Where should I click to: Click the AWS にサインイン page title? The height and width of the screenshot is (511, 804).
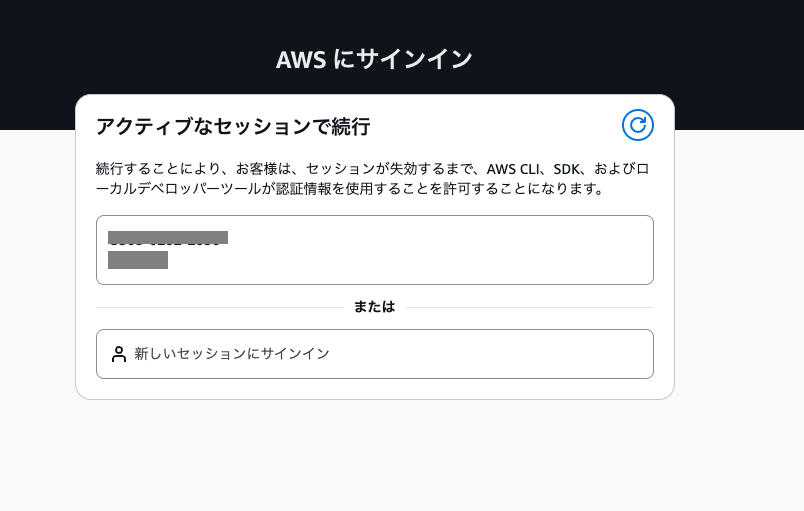click(374, 59)
